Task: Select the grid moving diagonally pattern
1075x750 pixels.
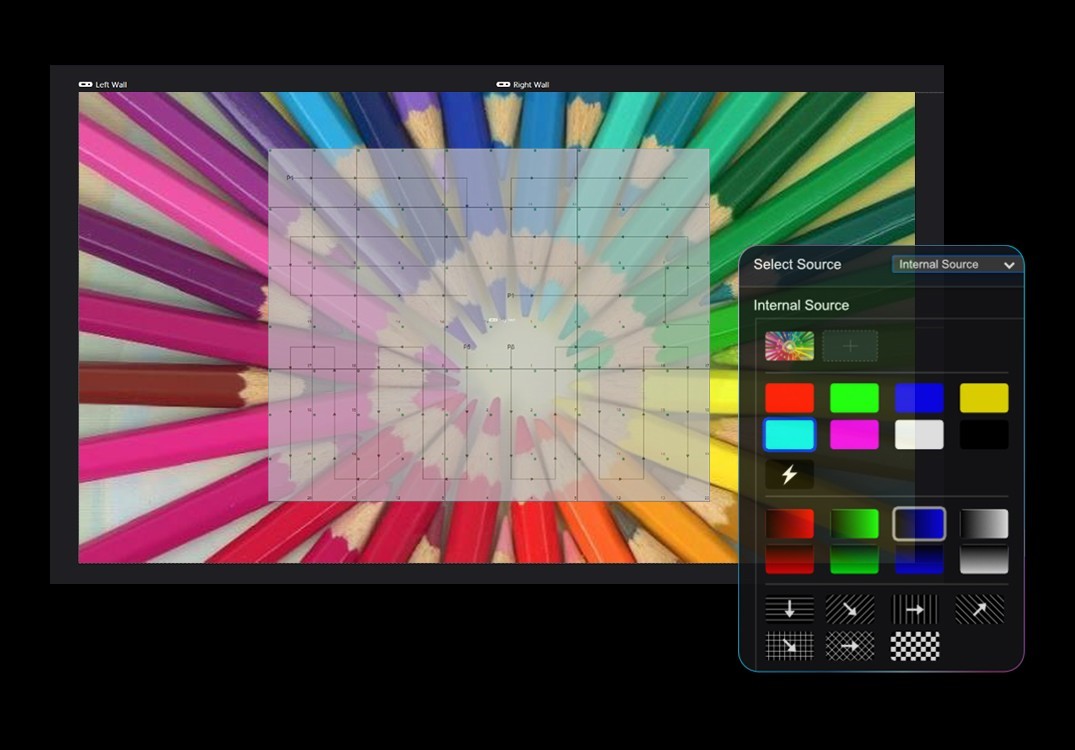Action: [x=789, y=646]
